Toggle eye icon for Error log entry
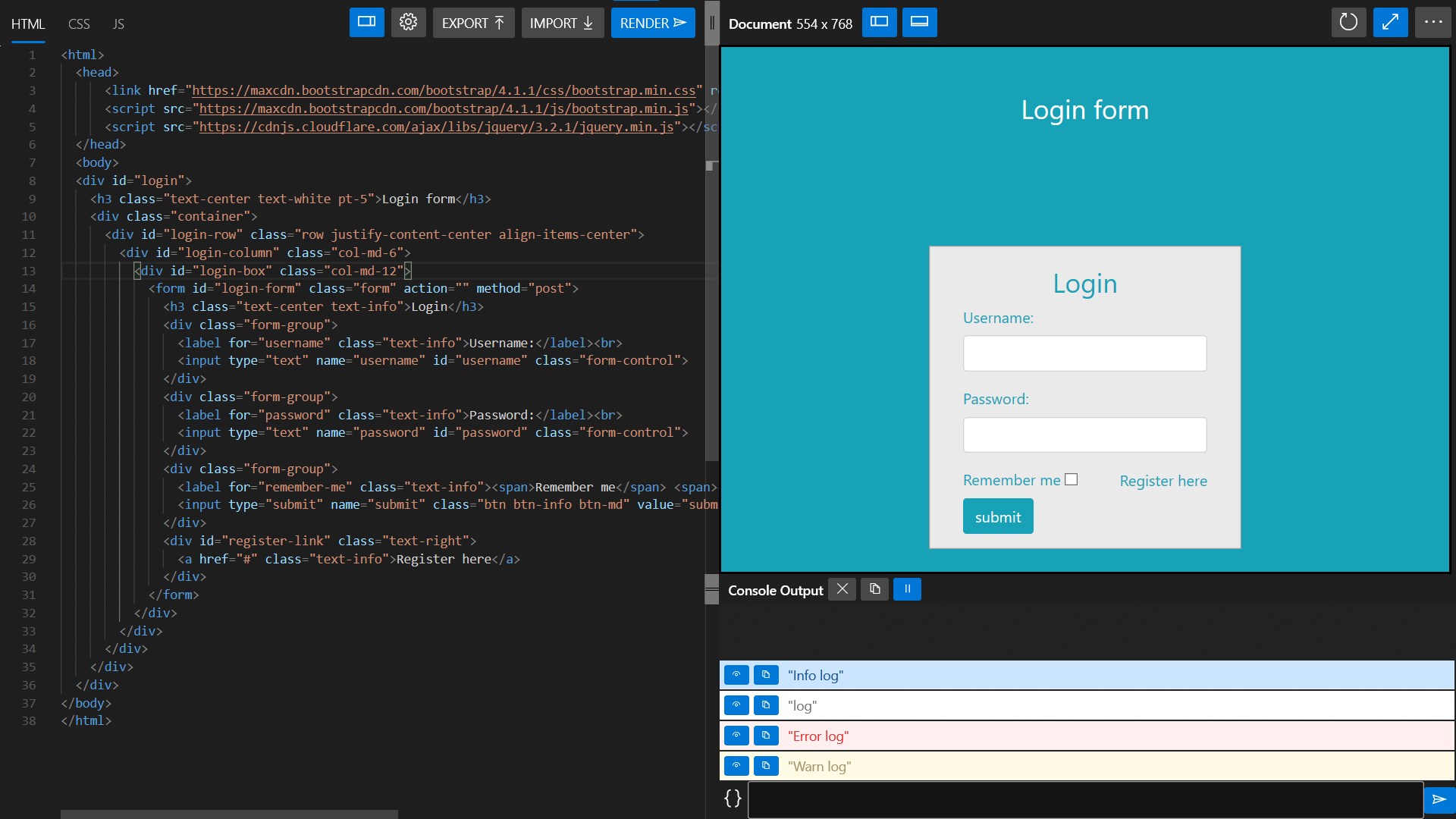Image resolution: width=1456 pixels, height=819 pixels. [x=736, y=736]
